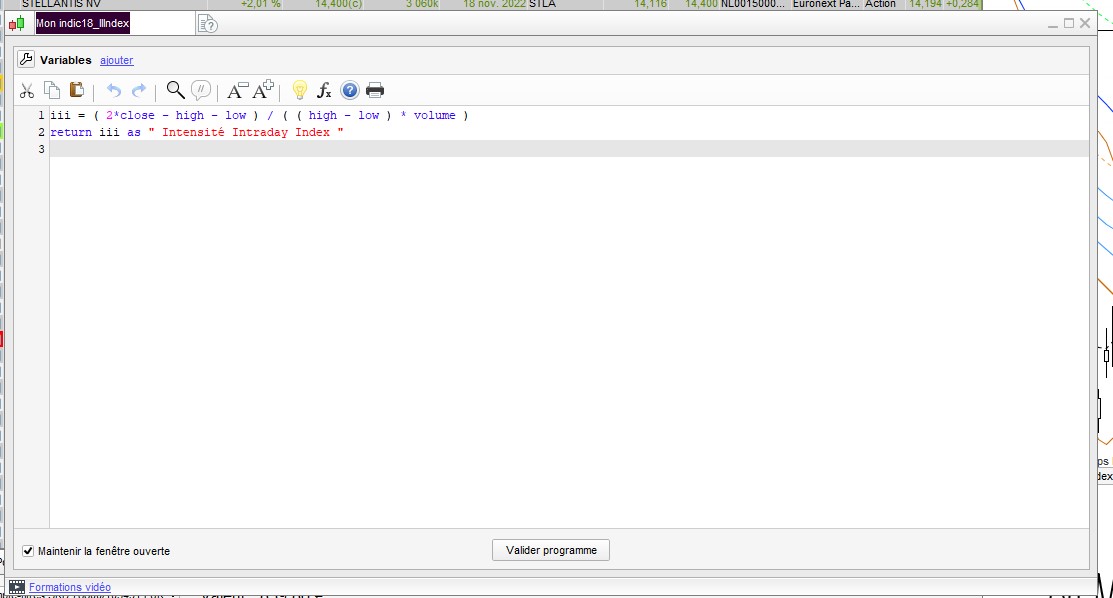Image resolution: width=1113 pixels, height=598 pixels.
Task: Click the 18 nov. 2022 date cell
Action: (x=494, y=4)
